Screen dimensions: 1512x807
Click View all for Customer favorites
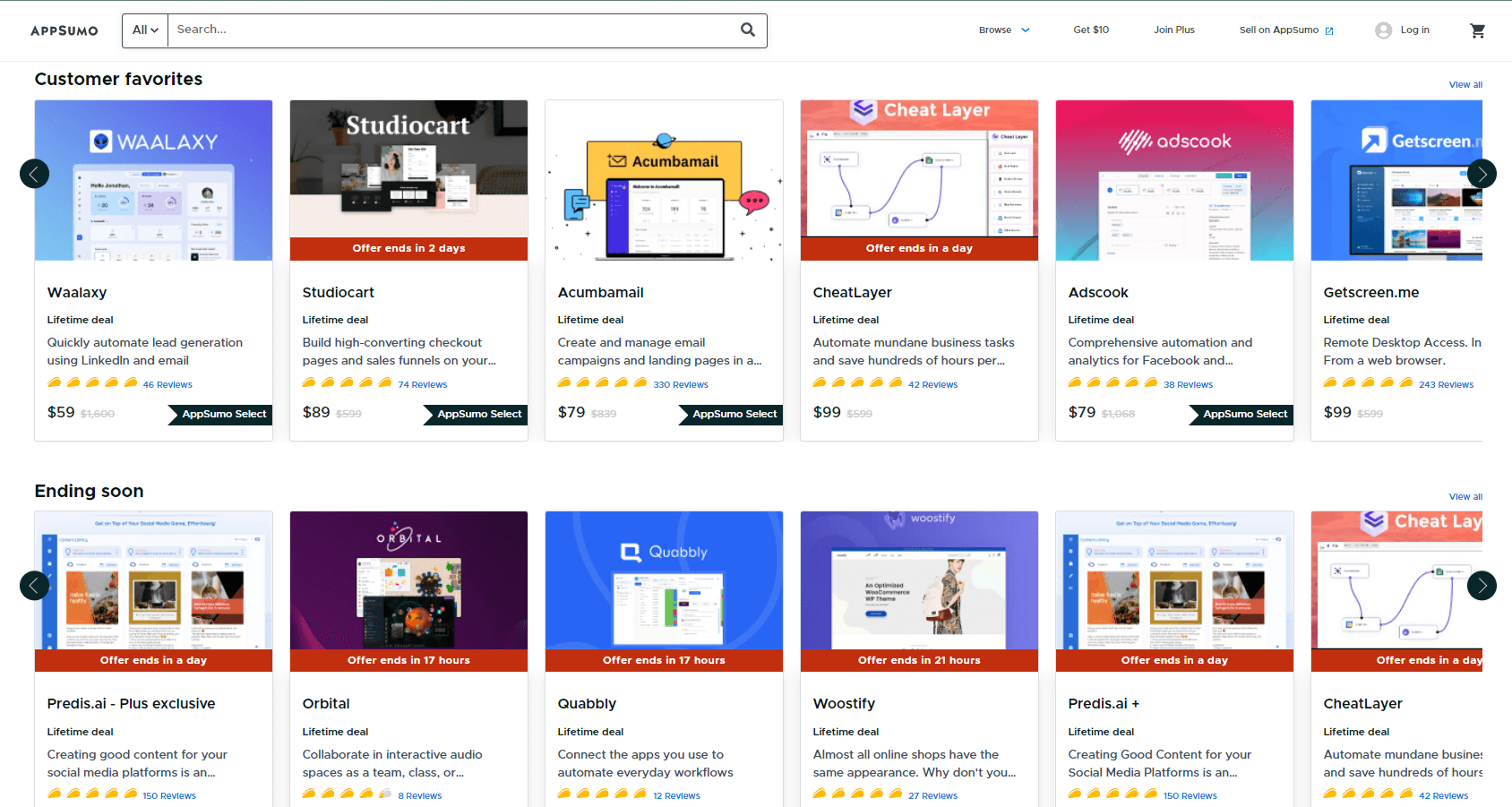pos(1465,85)
